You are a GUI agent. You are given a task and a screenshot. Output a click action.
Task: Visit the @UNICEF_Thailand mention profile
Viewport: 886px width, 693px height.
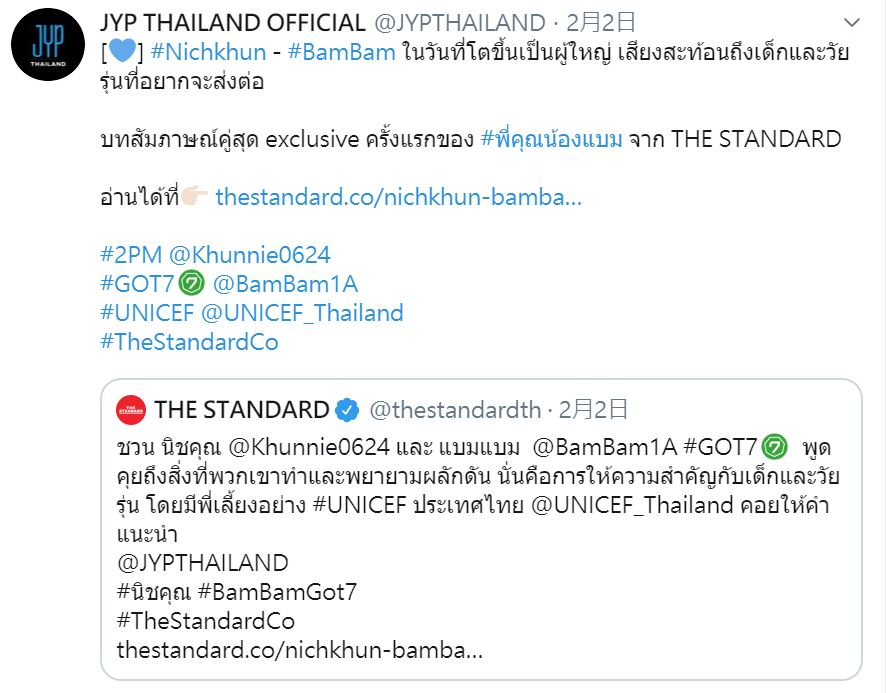(x=302, y=313)
